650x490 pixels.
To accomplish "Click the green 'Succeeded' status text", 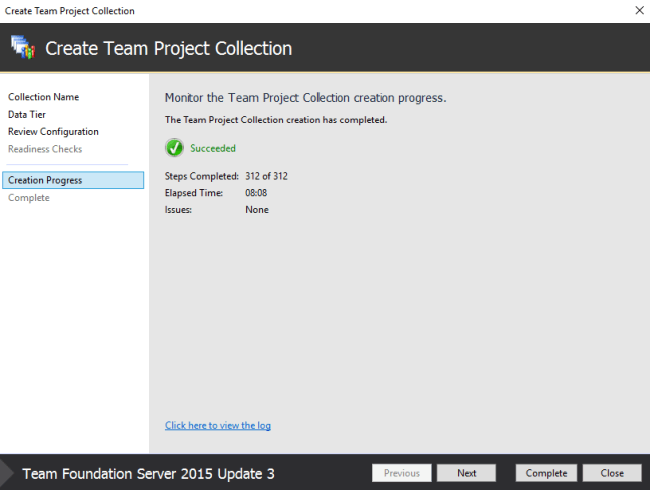I will tap(213, 148).
